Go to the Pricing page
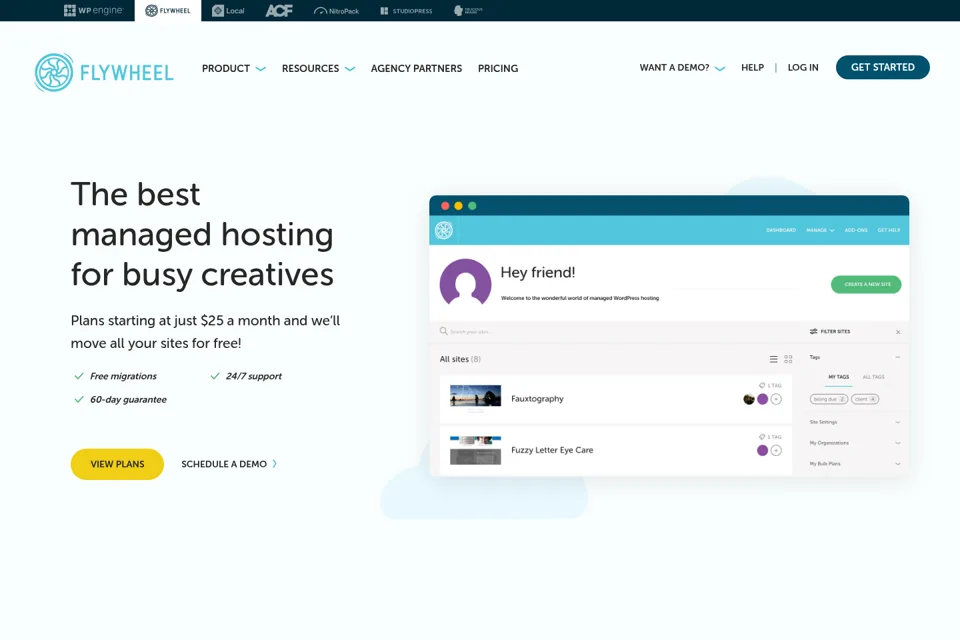960x640 pixels. pyautogui.click(x=498, y=69)
